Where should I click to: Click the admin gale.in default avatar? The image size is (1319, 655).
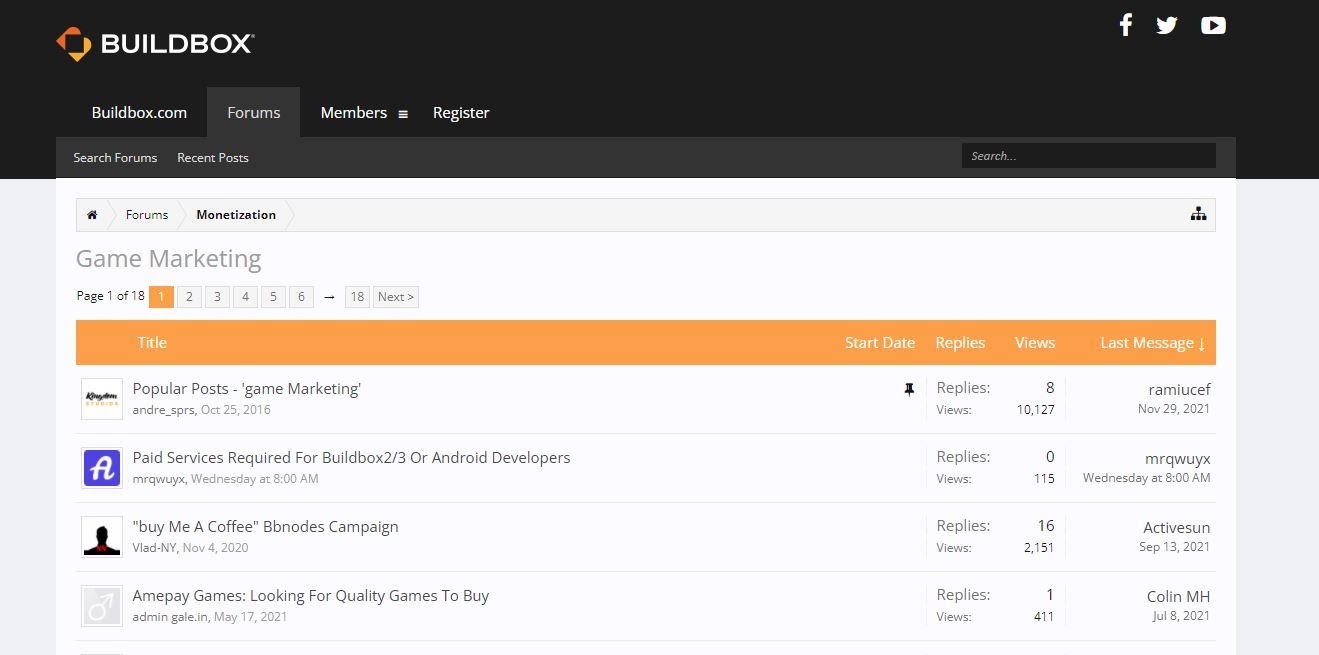[102, 606]
